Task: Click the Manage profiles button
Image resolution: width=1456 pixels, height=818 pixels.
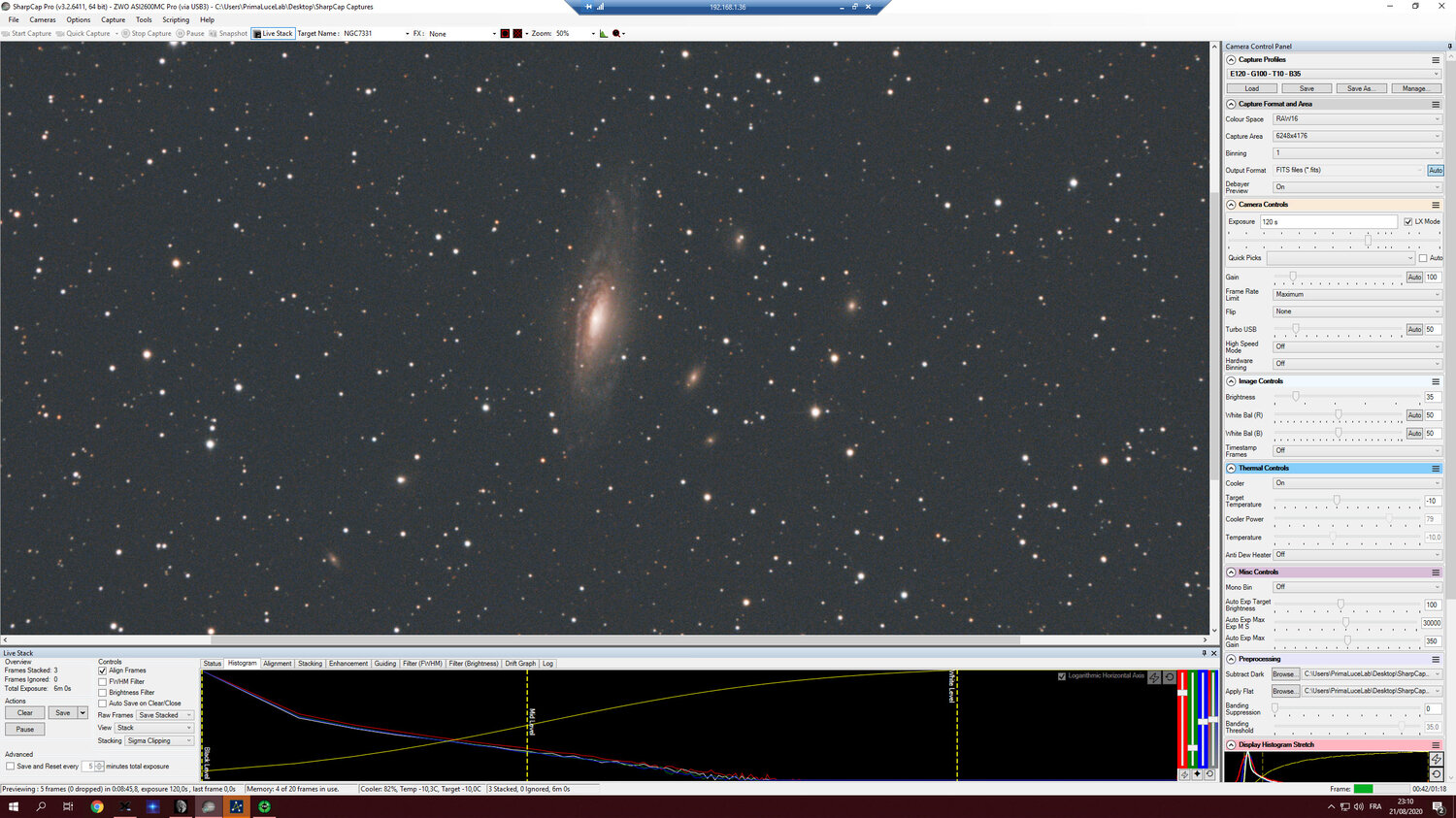Action: [x=1415, y=88]
